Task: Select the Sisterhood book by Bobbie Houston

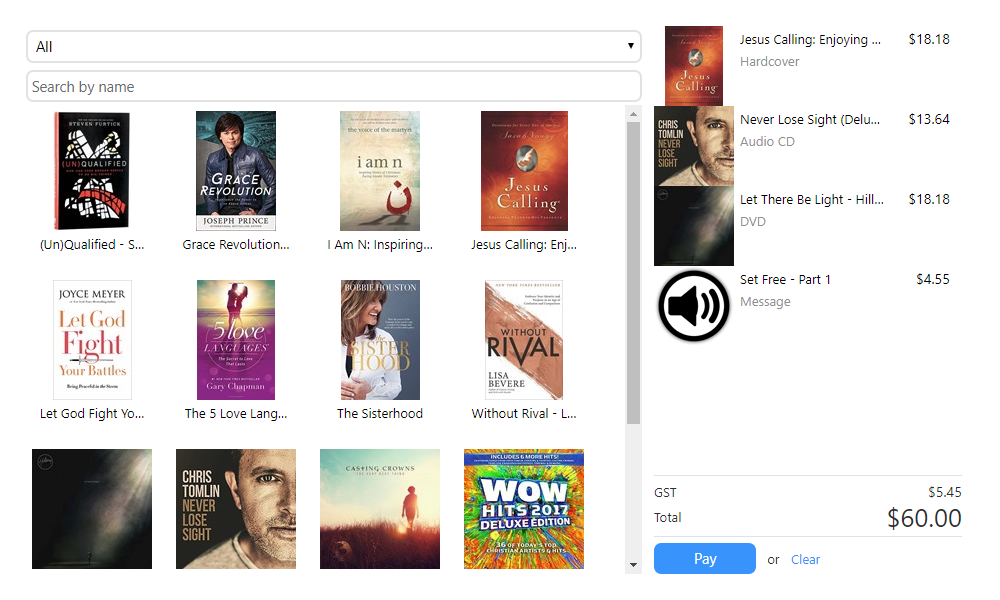Action: tap(380, 340)
